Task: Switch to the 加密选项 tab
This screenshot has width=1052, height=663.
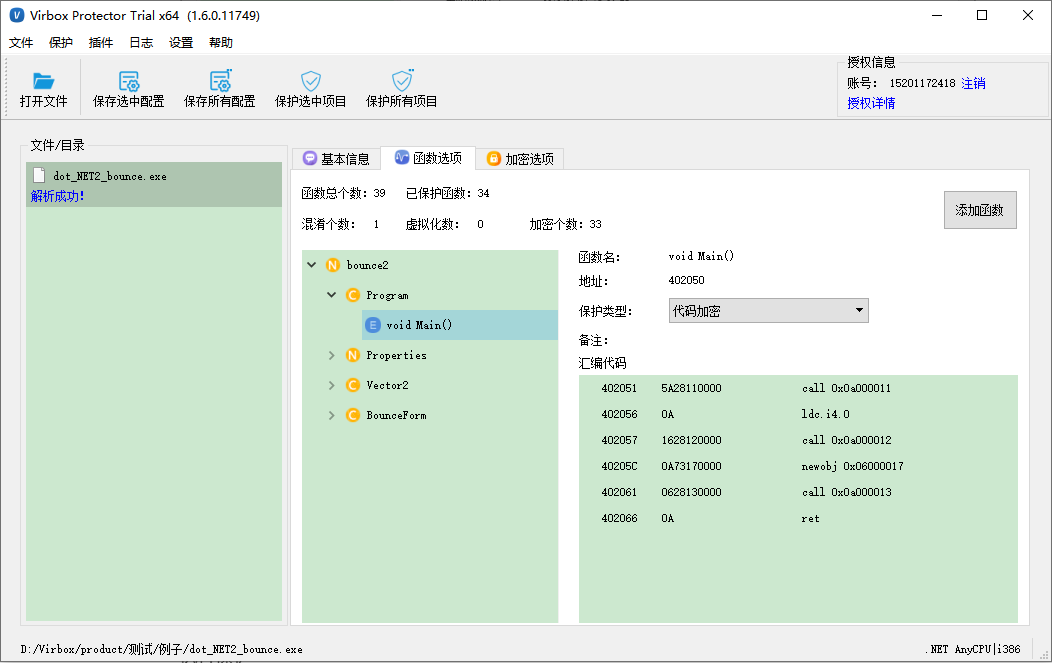Action: [520, 158]
